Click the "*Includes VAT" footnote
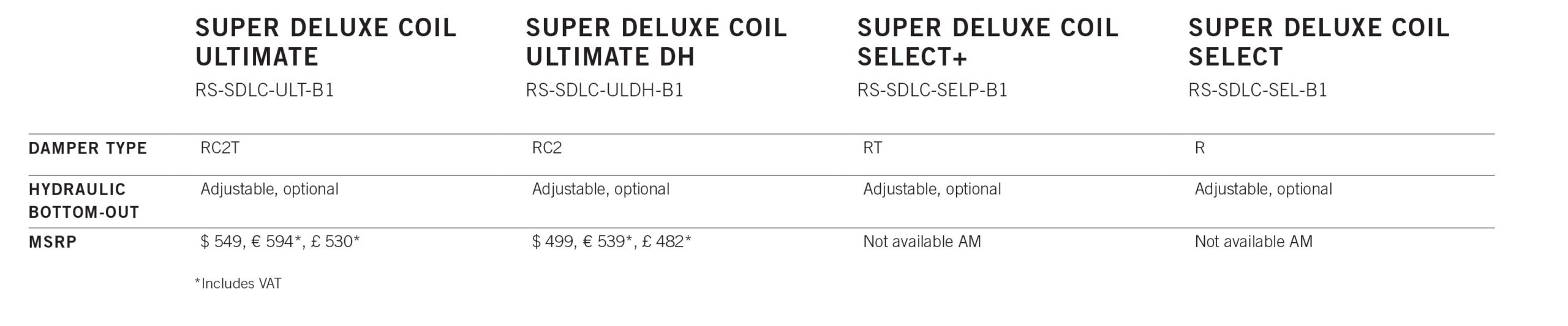The width and height of the screenshot is (1568, 326). pos(238,284)
